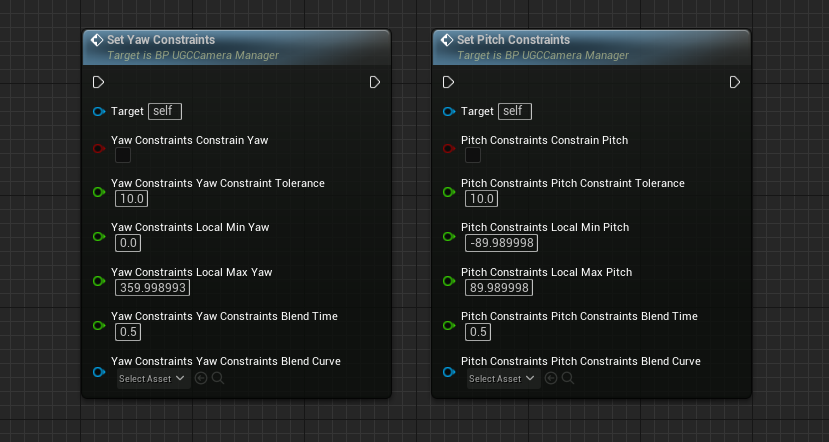Click the green Local Max Pitch float pin
The height and width of the screenshot is (442, 829).
click(449, 281)
